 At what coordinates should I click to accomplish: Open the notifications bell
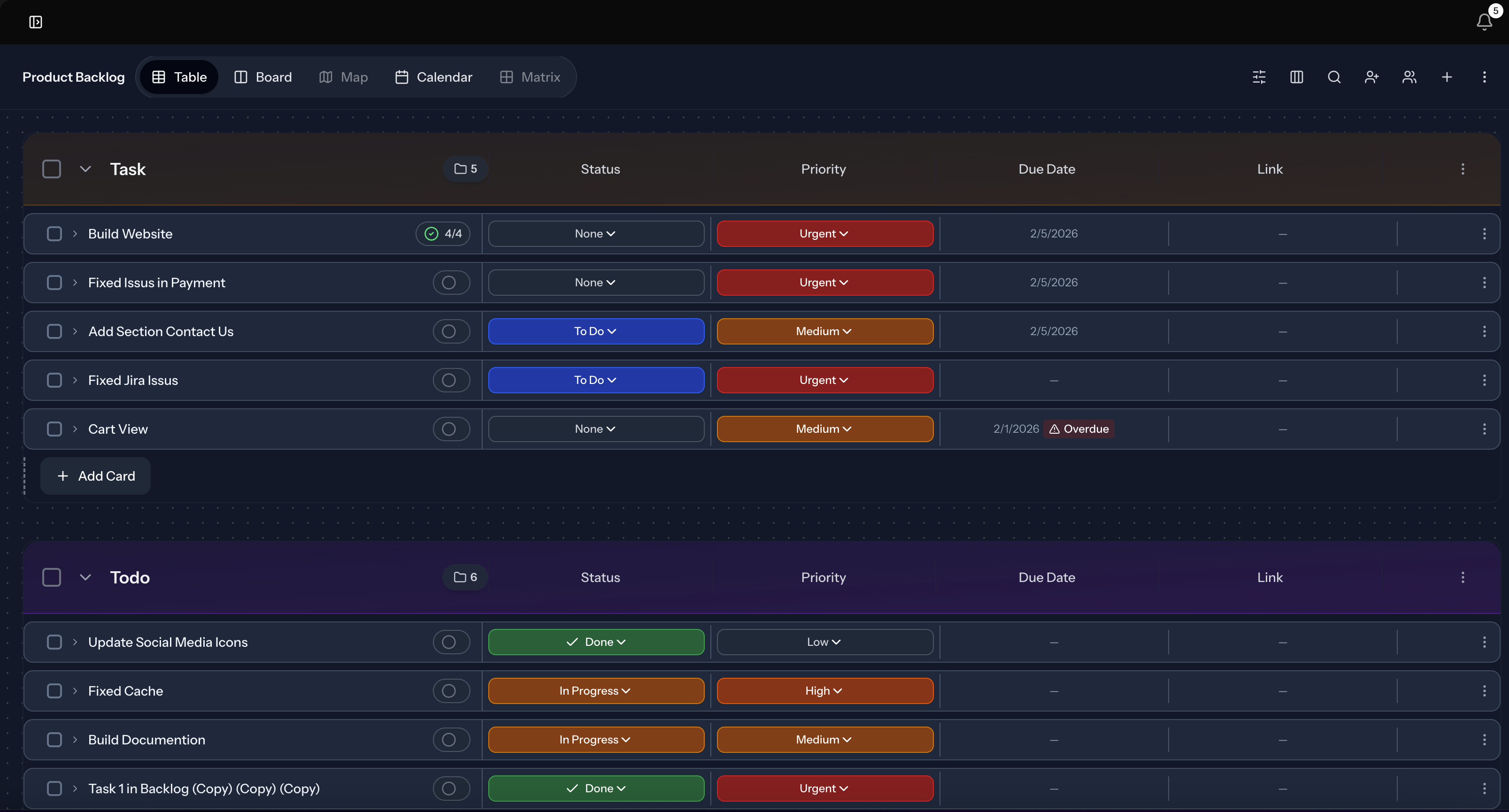pyautogui.click(x=1484, y=22)
